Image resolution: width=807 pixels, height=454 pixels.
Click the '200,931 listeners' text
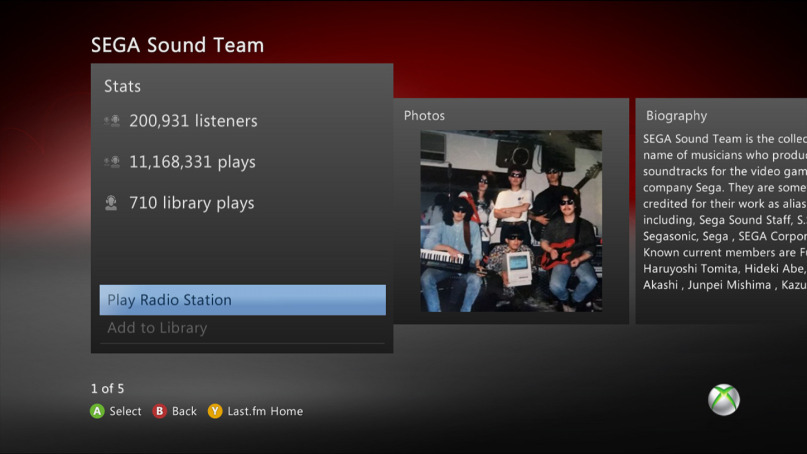click(194, 121)
